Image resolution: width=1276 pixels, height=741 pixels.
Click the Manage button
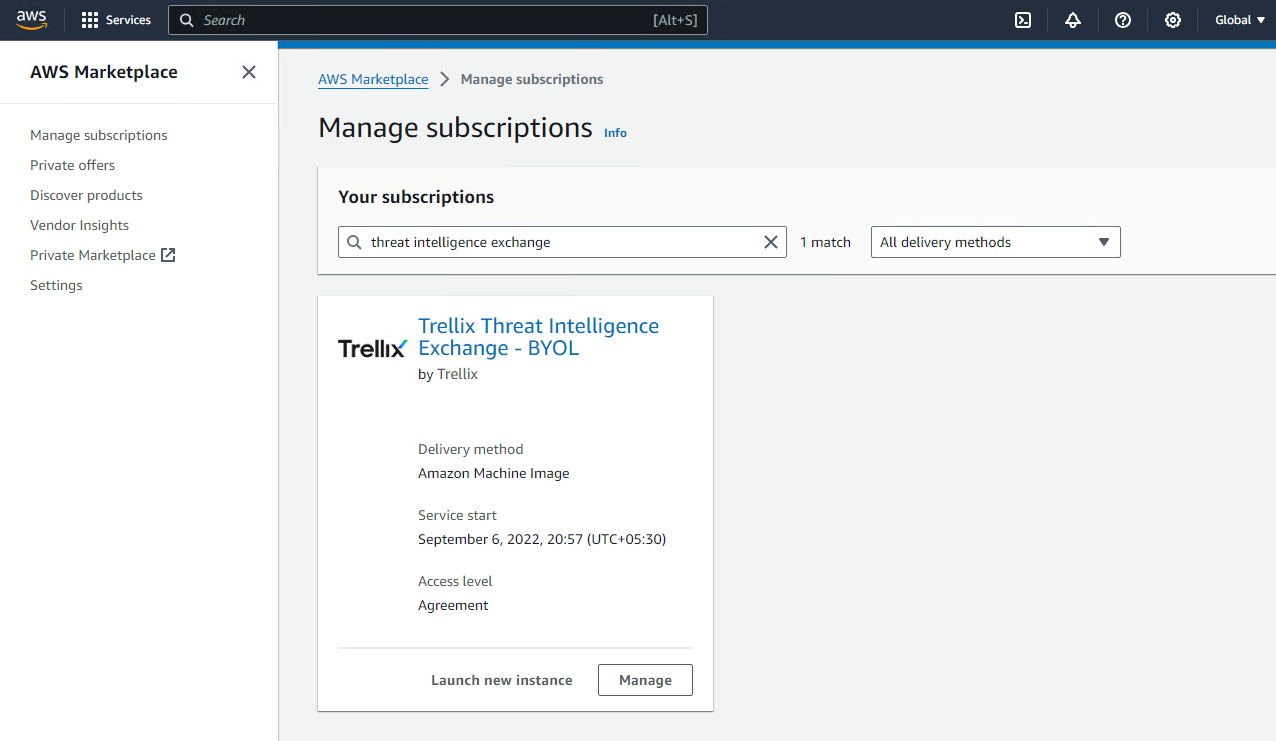645,680
